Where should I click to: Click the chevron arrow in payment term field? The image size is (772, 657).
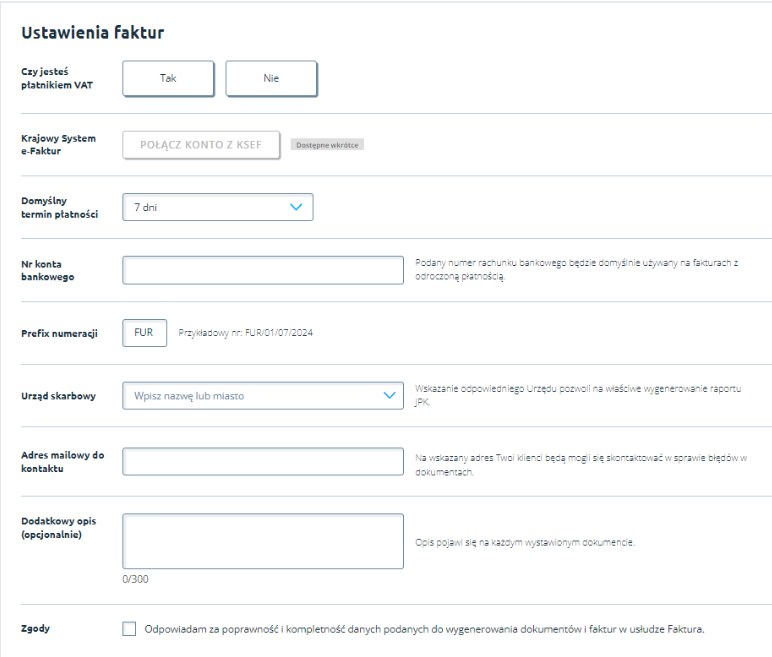[x=295, y=207]
